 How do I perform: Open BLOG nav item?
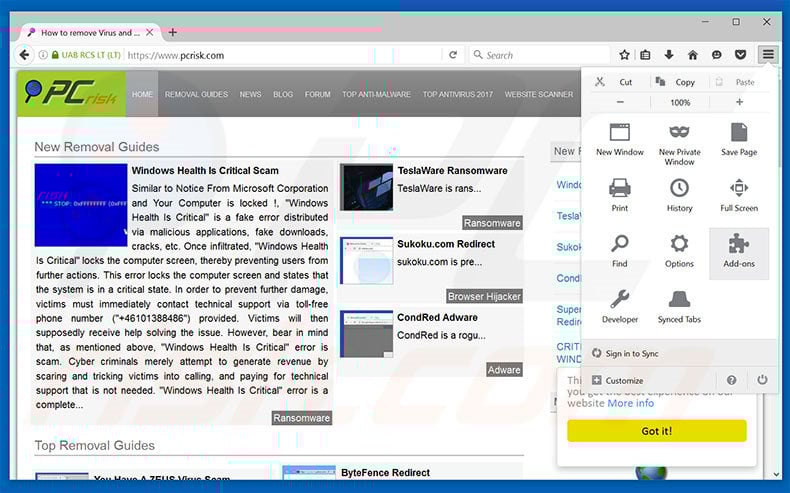coord(283,94)
